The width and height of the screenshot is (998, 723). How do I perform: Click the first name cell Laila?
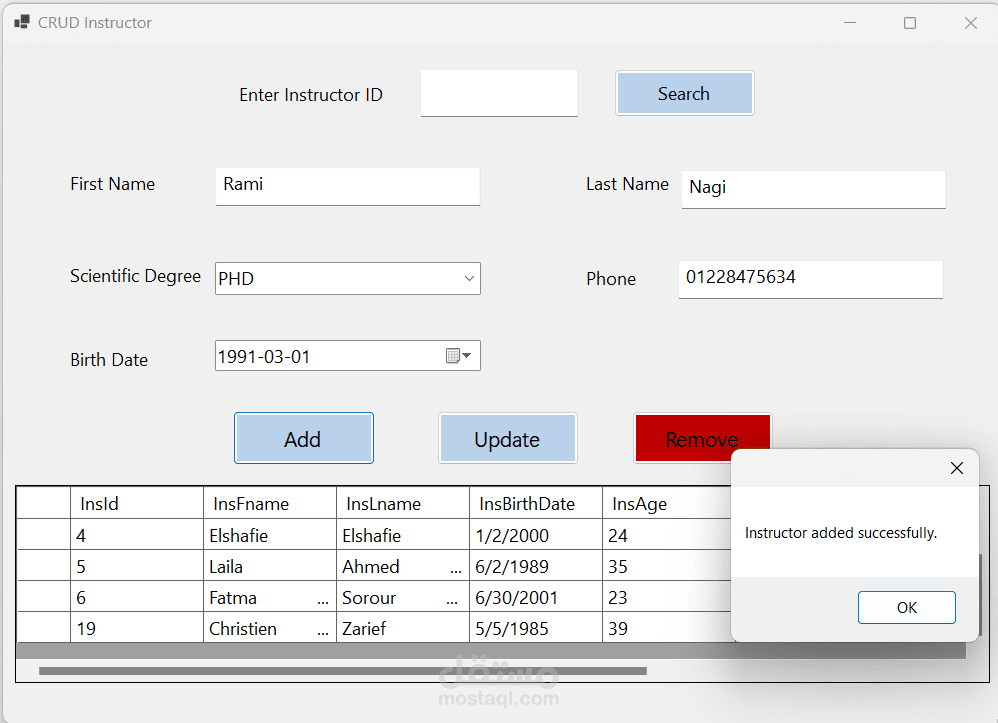point(270,566)
